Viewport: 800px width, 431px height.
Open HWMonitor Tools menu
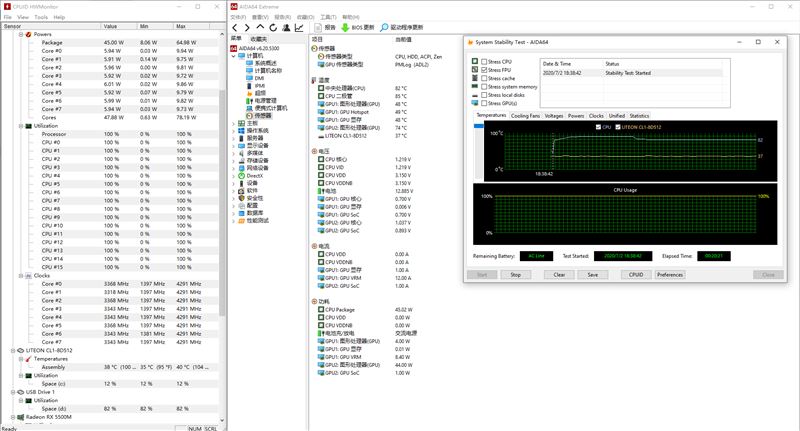point(41,17)
